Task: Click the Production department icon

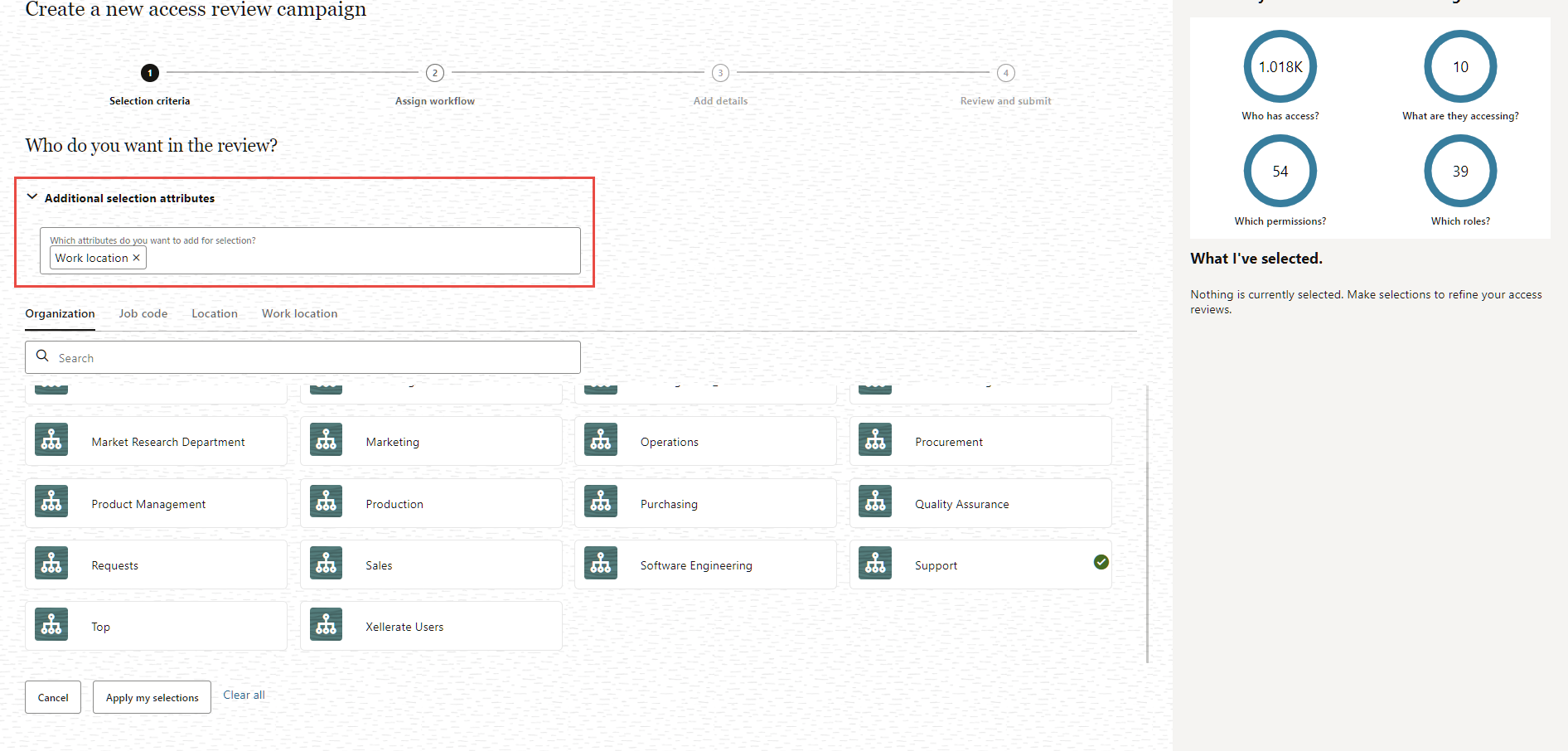Action: 326,501
